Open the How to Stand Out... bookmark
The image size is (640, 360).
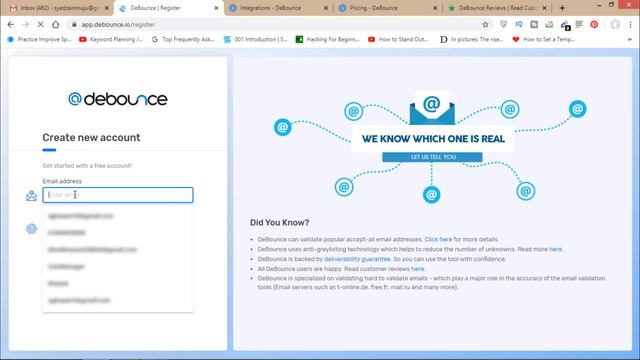[x=398, y=39]
